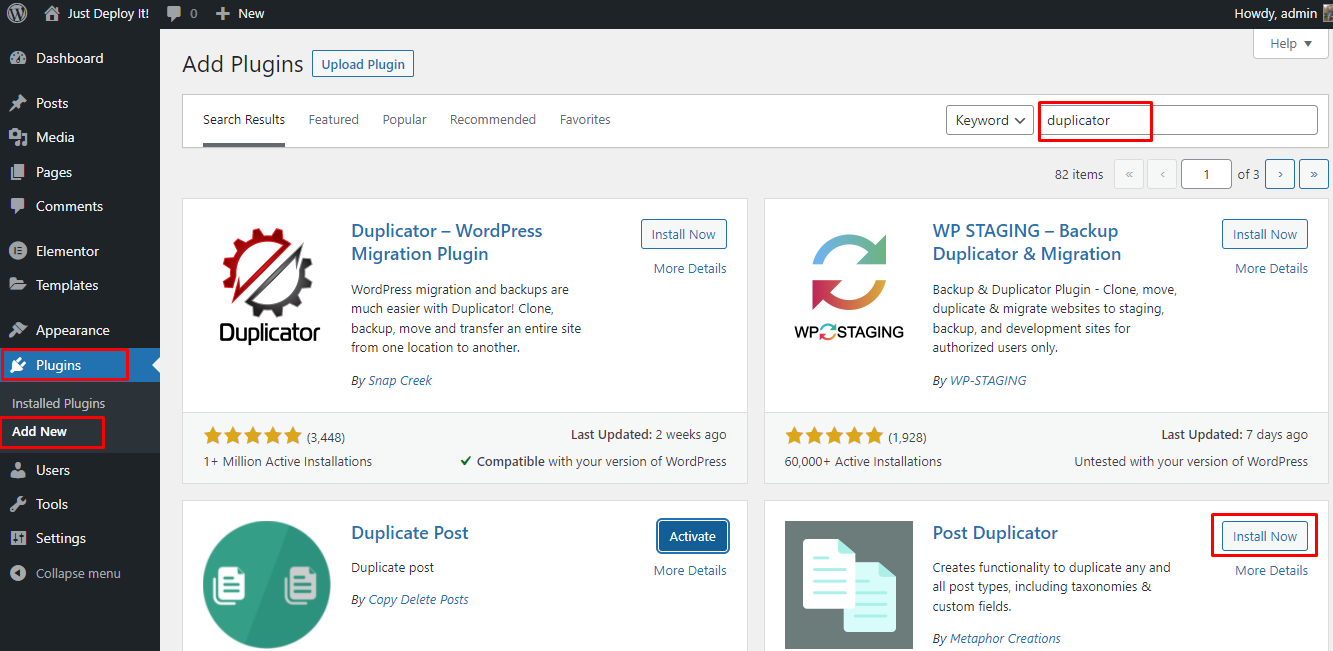Open More Details for Duplicate Post
This screenshot has width=1333, height=651.
tap(690, 570)
